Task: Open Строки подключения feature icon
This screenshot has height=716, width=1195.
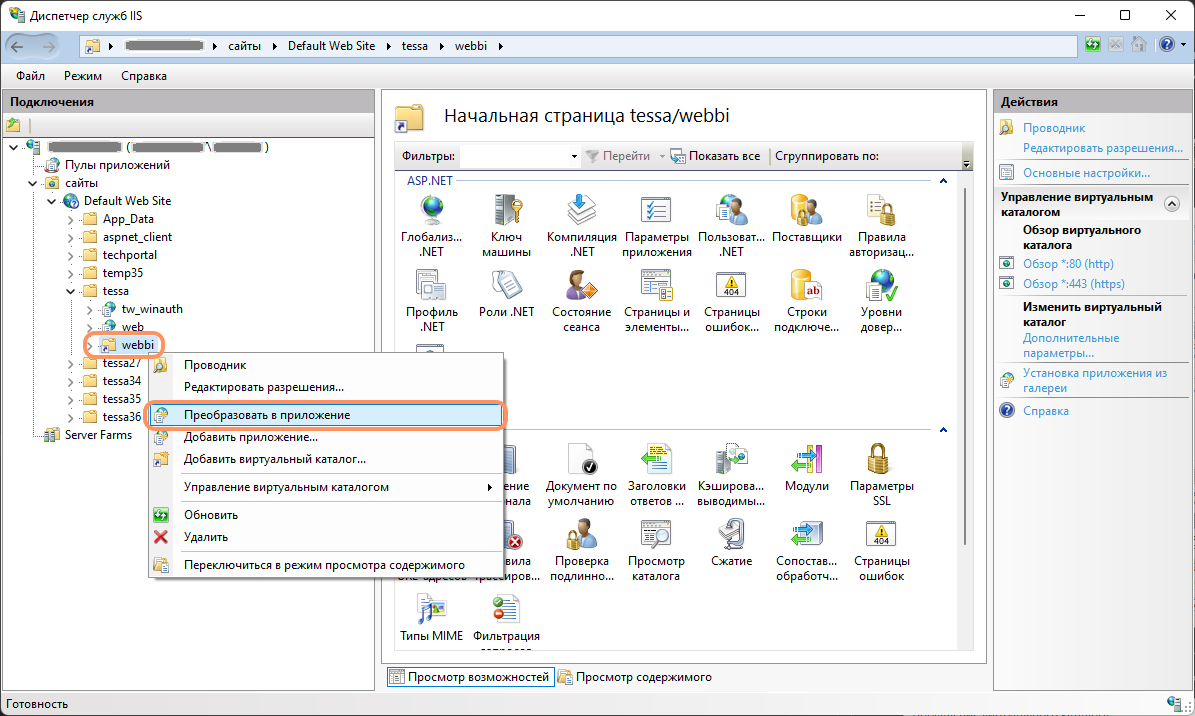Action: (x=806, y=289)
